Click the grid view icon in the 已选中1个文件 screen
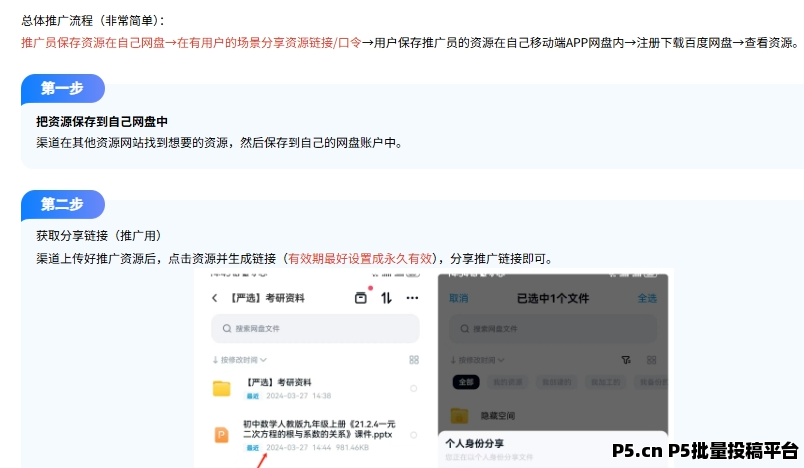This screenshot has height=468, width=804. (651, 360)
